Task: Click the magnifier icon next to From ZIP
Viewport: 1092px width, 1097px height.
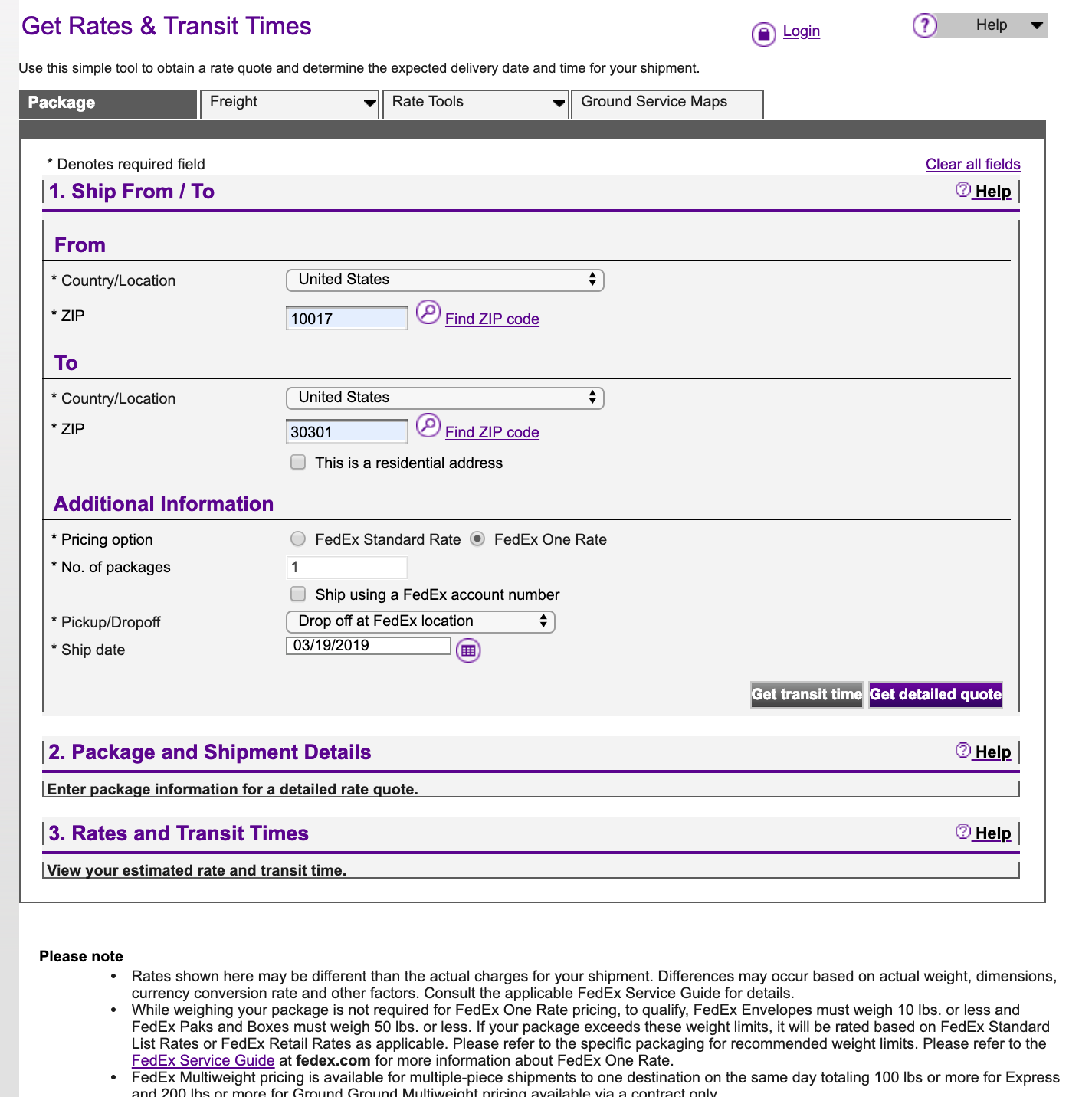Action: click(x=428, y=313)
